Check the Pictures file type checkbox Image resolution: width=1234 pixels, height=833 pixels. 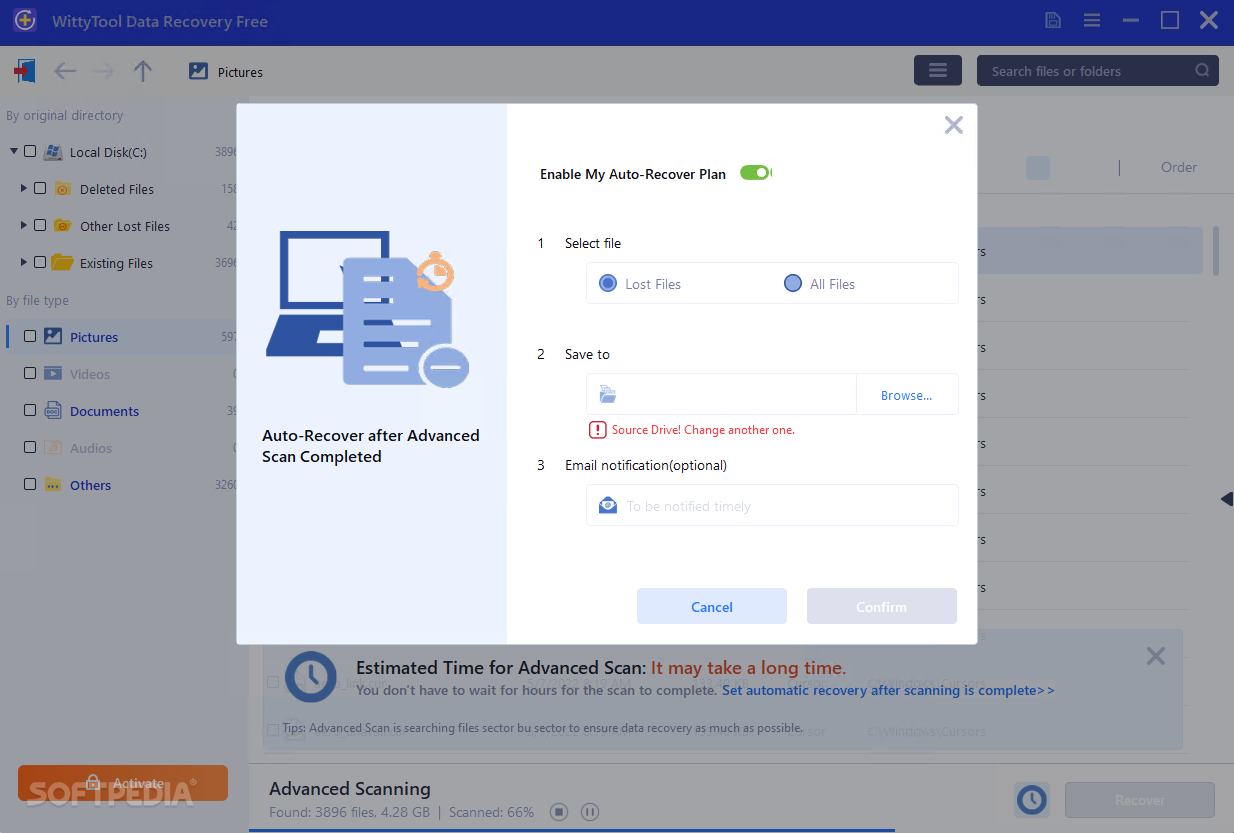(30, 336)
